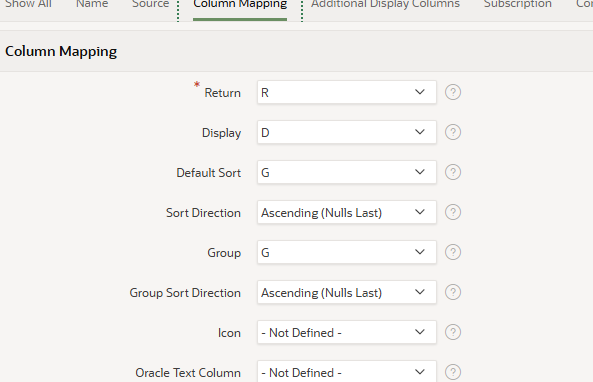The image size is (593, 382).
Task: Open the Display column dropdown
Action: pos(347,132)
